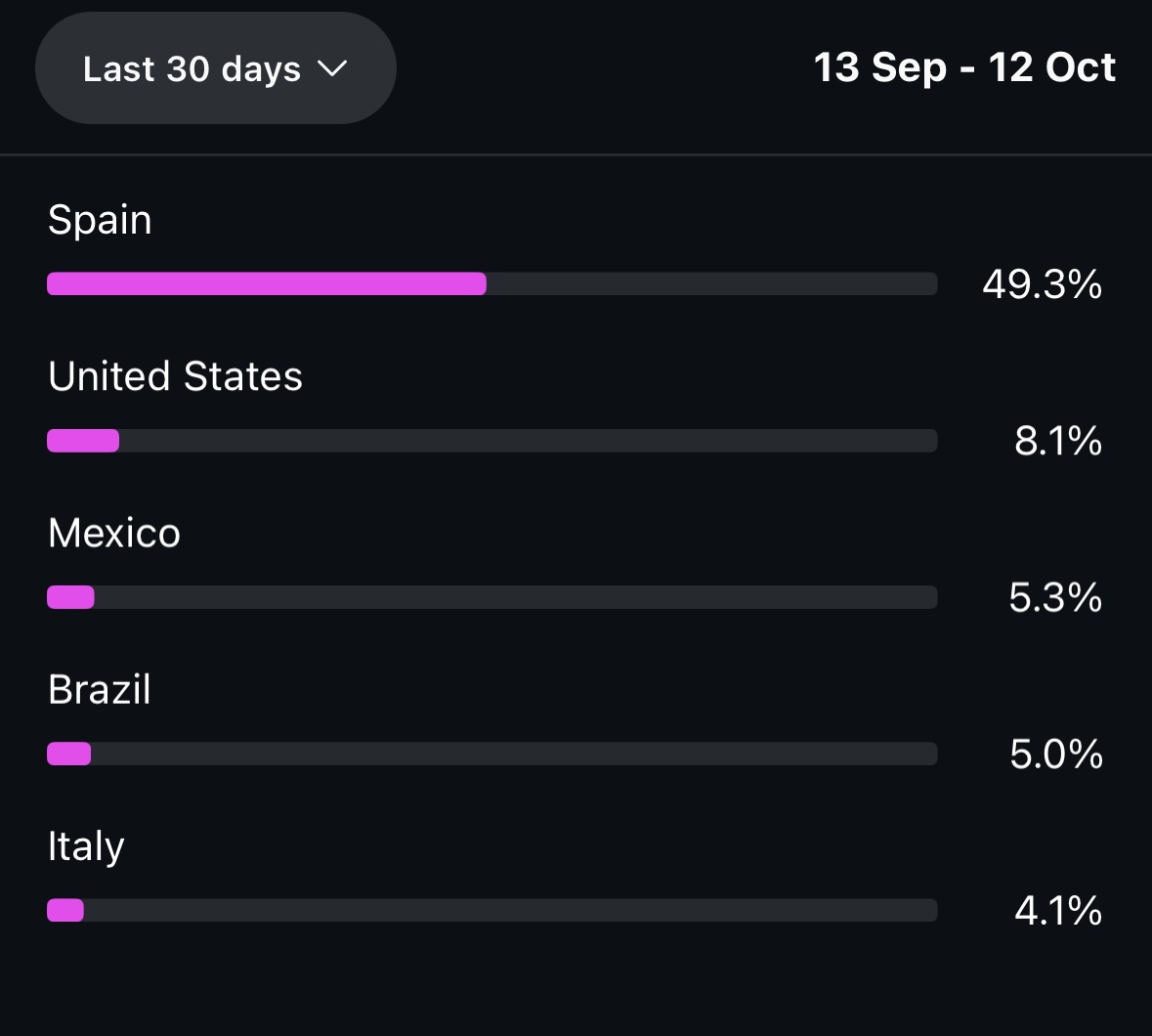Viewport: 1152px width, 1036px height.
Task: Select the Italy country label
Action: point(86,846)
